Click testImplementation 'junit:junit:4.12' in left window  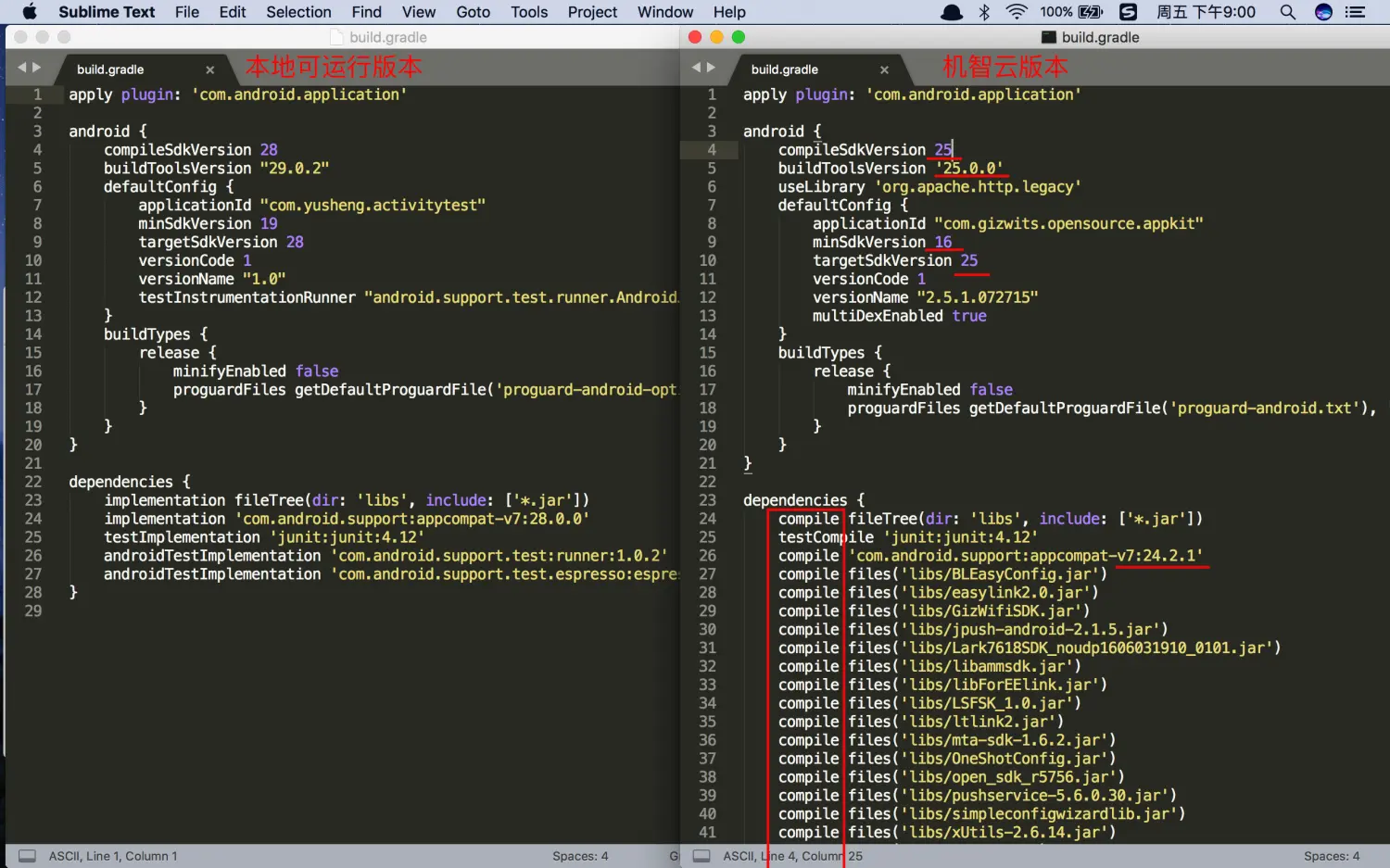(264, 537)
